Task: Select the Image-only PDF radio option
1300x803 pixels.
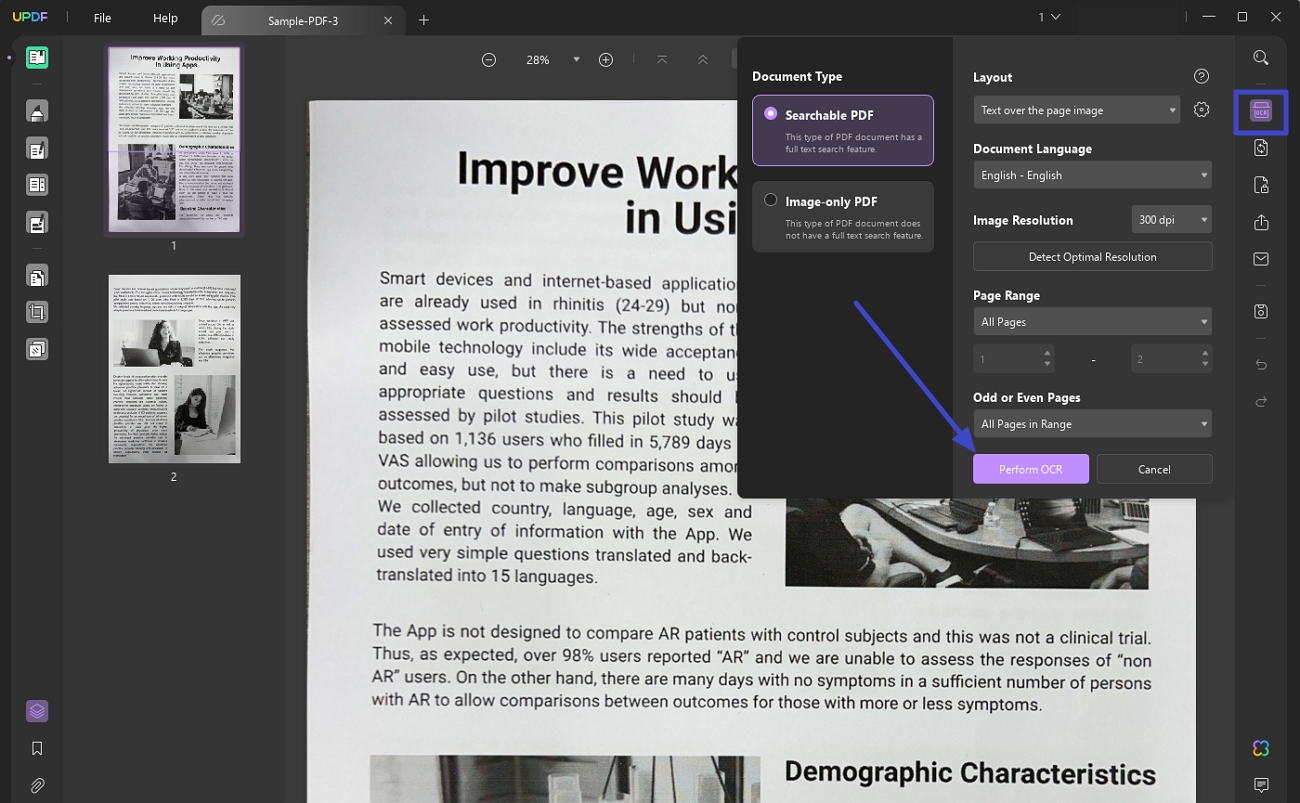Action: pos(771,200)
